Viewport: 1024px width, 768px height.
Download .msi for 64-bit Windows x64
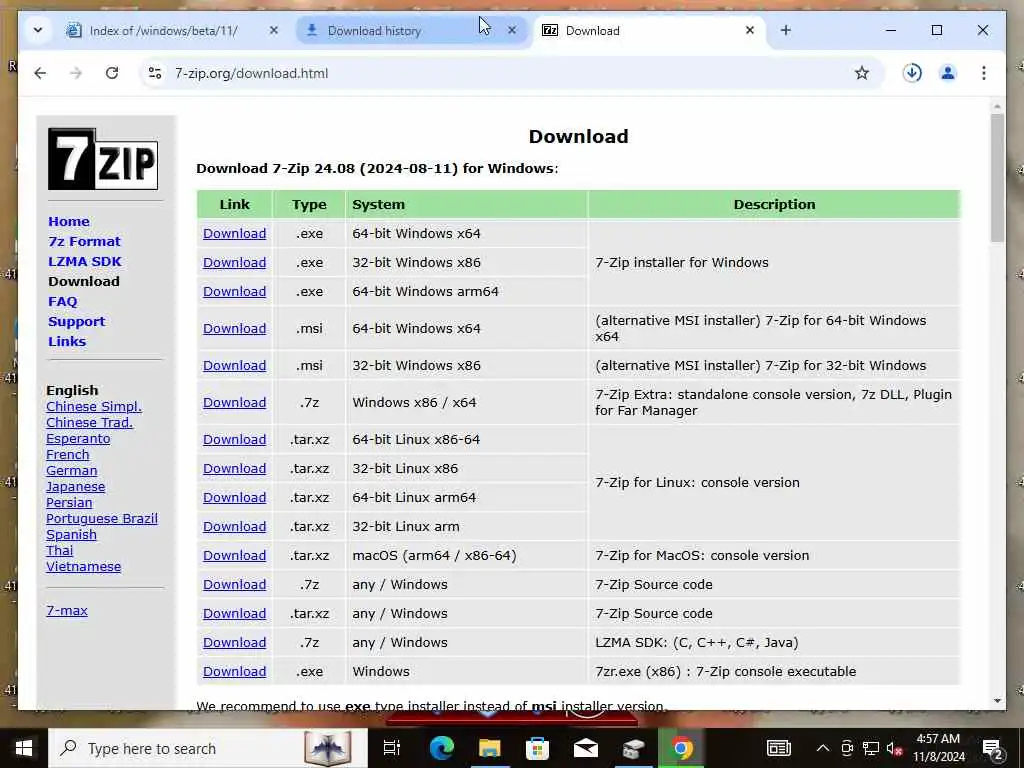(234, 328)
